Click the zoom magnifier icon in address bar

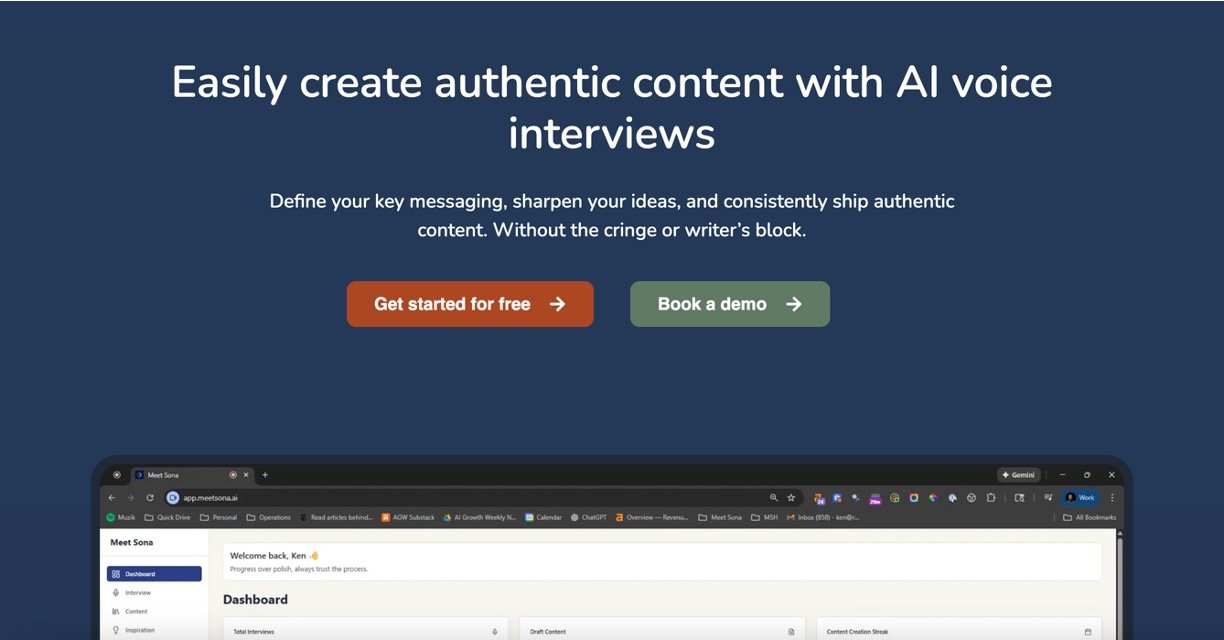pos(773,497)
